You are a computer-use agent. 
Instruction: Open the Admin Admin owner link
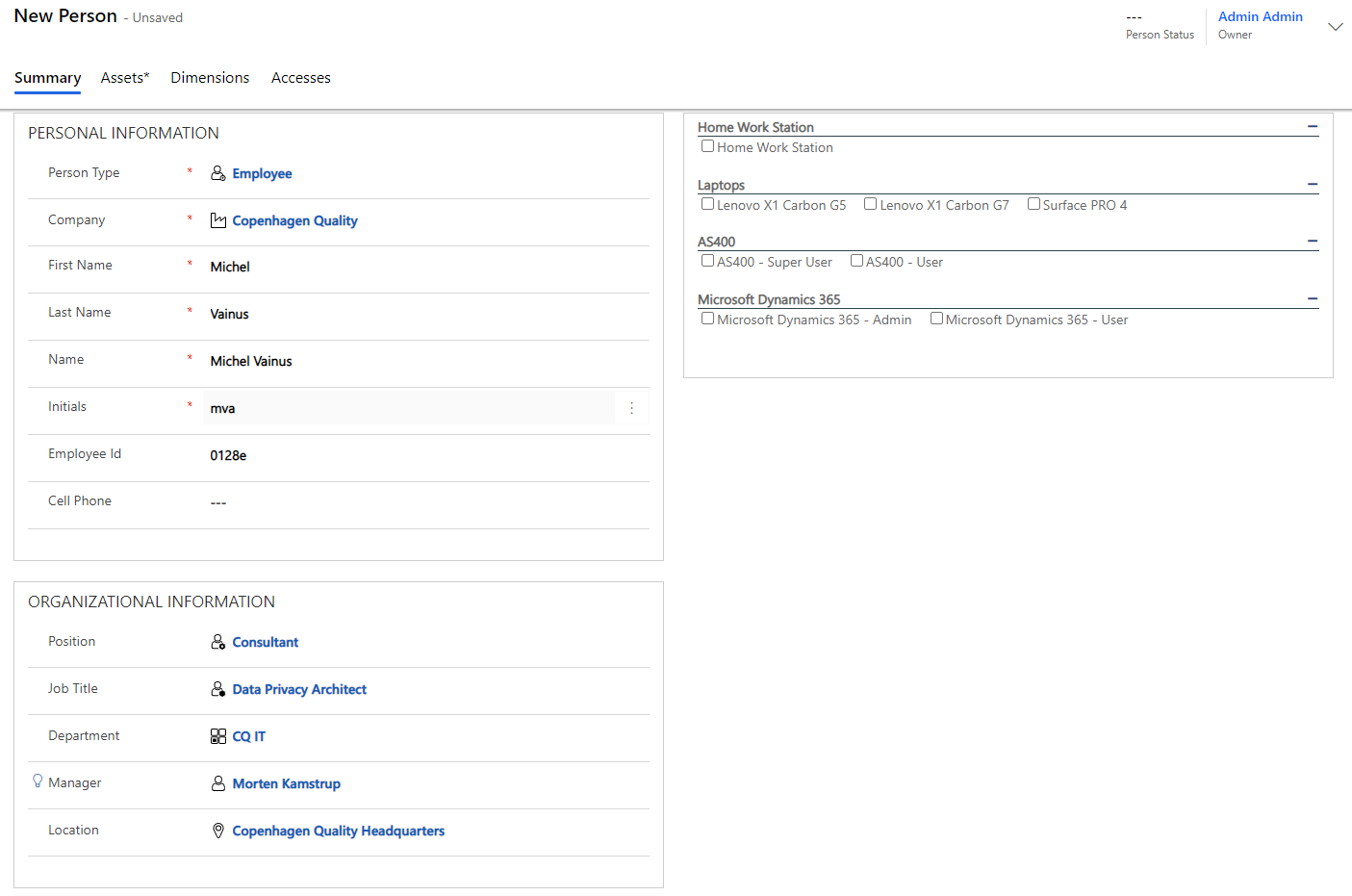pyautogui.click(x=1260, y=16)
